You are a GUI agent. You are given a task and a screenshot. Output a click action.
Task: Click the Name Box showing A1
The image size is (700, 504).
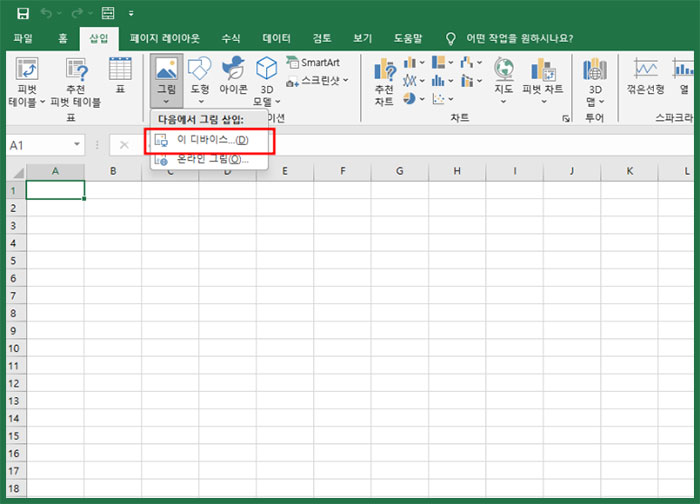click(x=46, y=145)
